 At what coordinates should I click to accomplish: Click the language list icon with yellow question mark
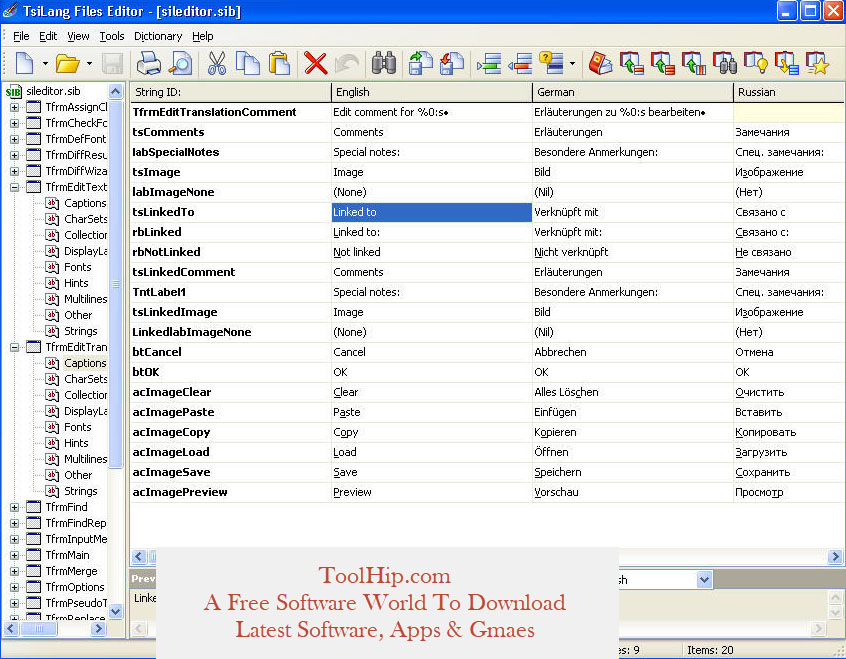pyautogui.click(x=551, y=64)
